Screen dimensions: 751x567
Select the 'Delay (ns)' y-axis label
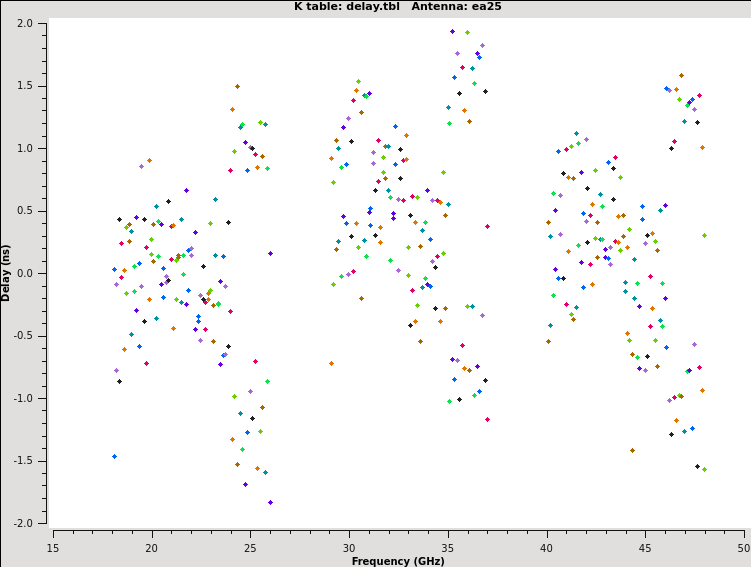(7, 273)
